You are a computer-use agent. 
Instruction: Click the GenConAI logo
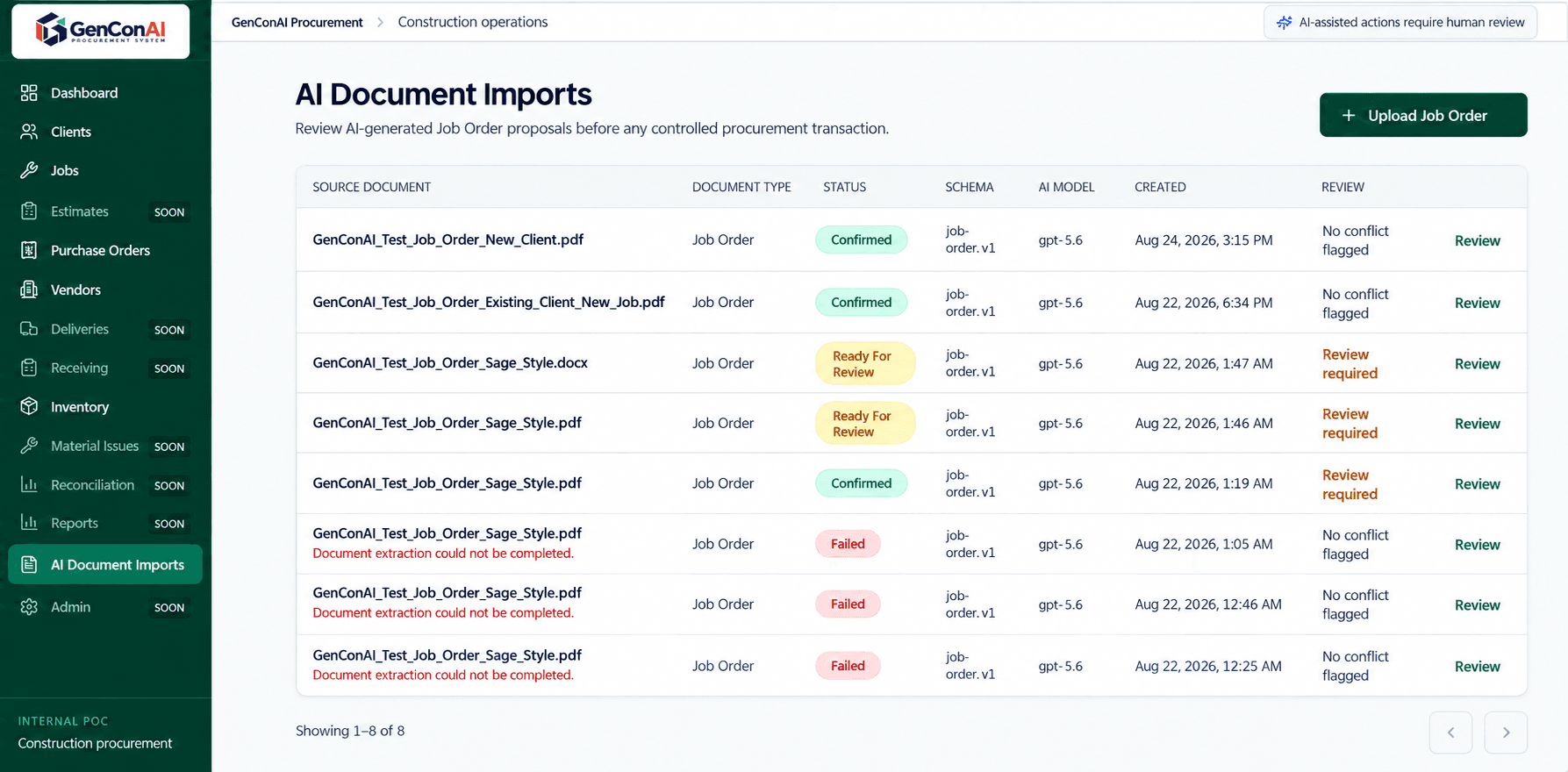(x=101, y=31)
